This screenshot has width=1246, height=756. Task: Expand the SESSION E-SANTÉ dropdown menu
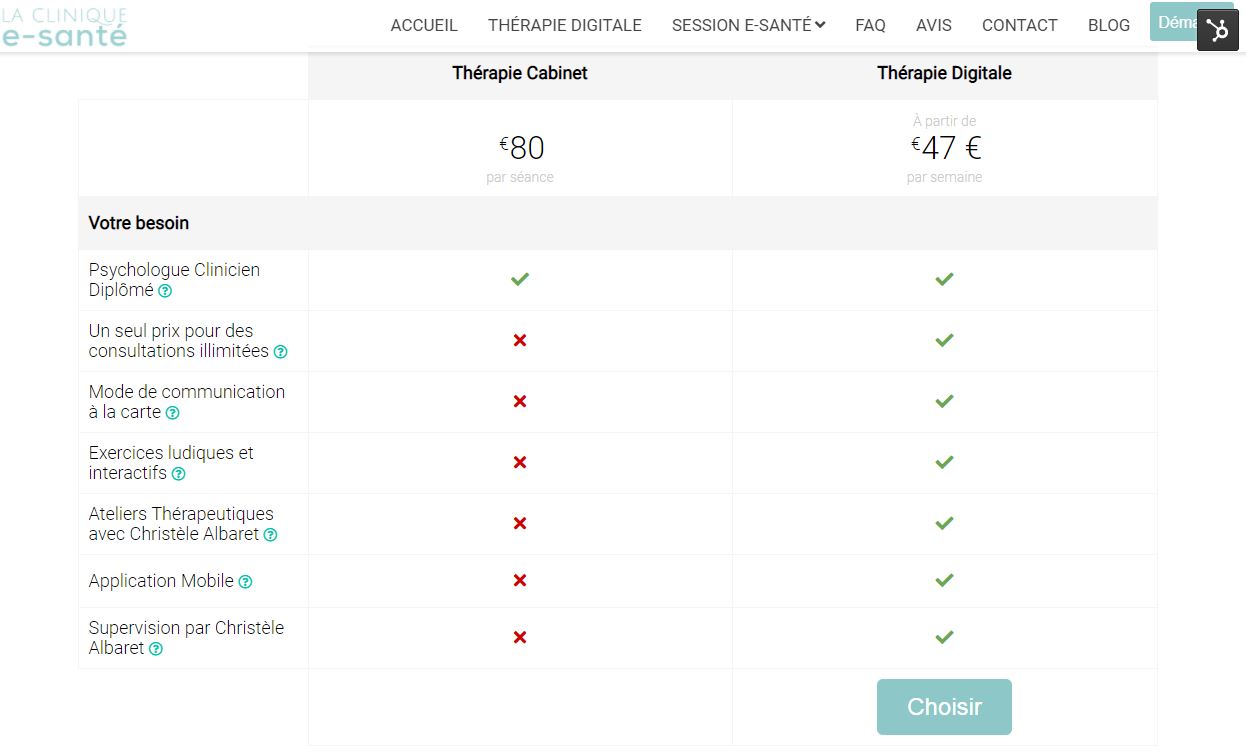[x=748, y=25]
